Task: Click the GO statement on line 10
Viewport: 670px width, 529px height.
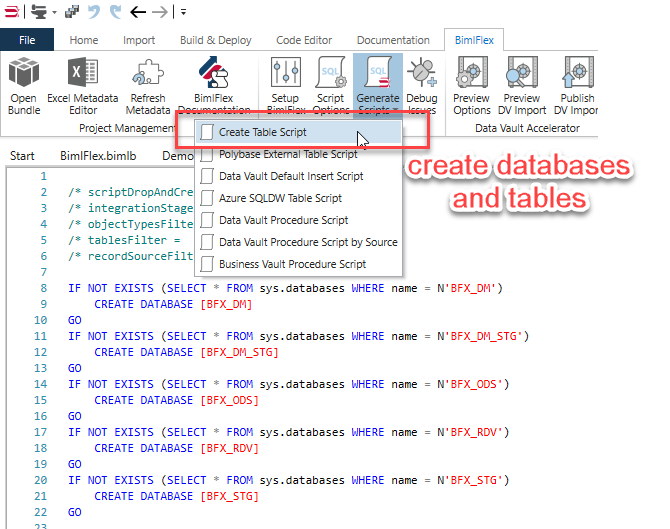Action: tap(75, 320)
